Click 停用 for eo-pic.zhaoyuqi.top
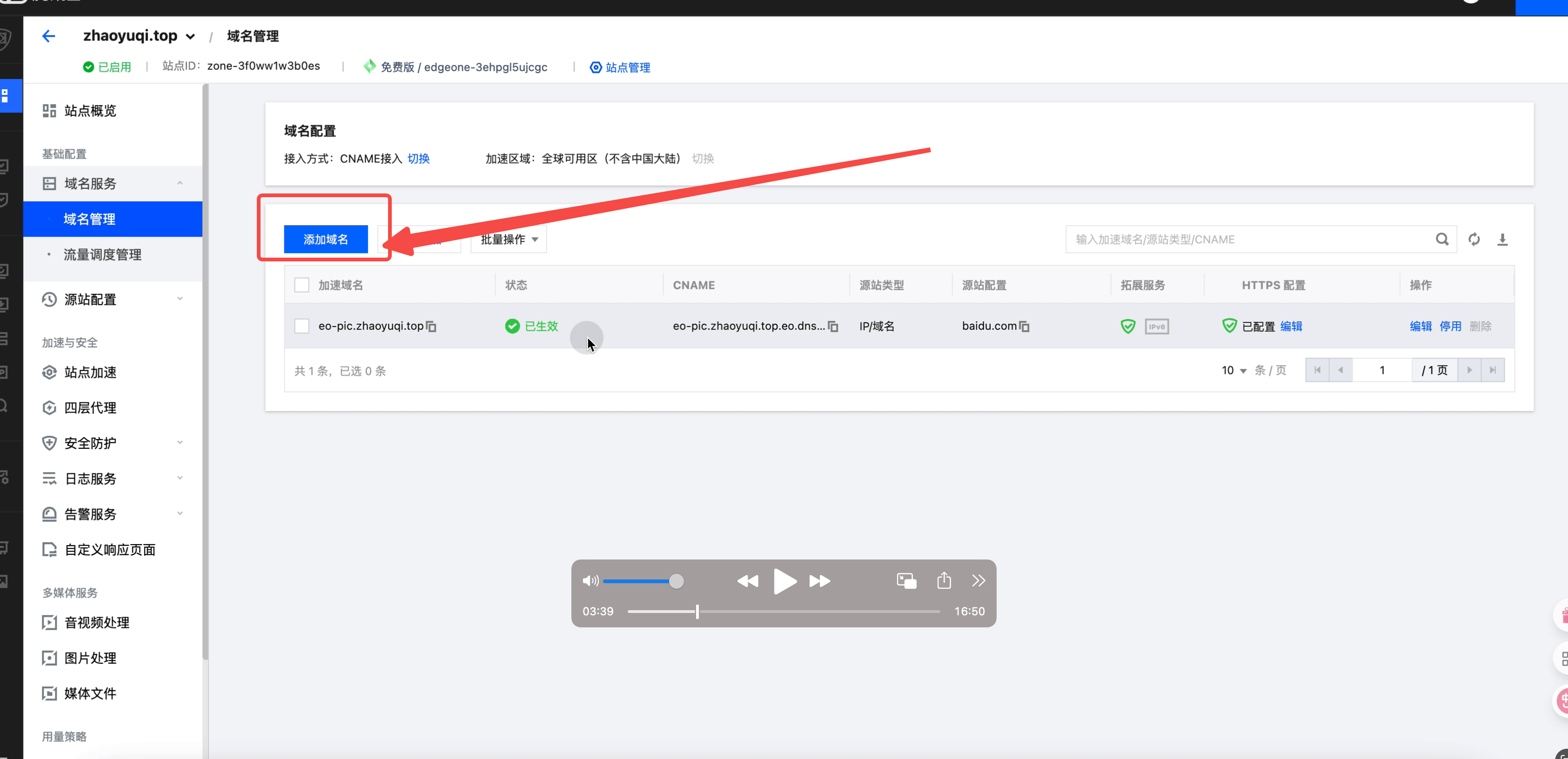This screenshot has width=1568, height=759. [x=1451, y=326]
